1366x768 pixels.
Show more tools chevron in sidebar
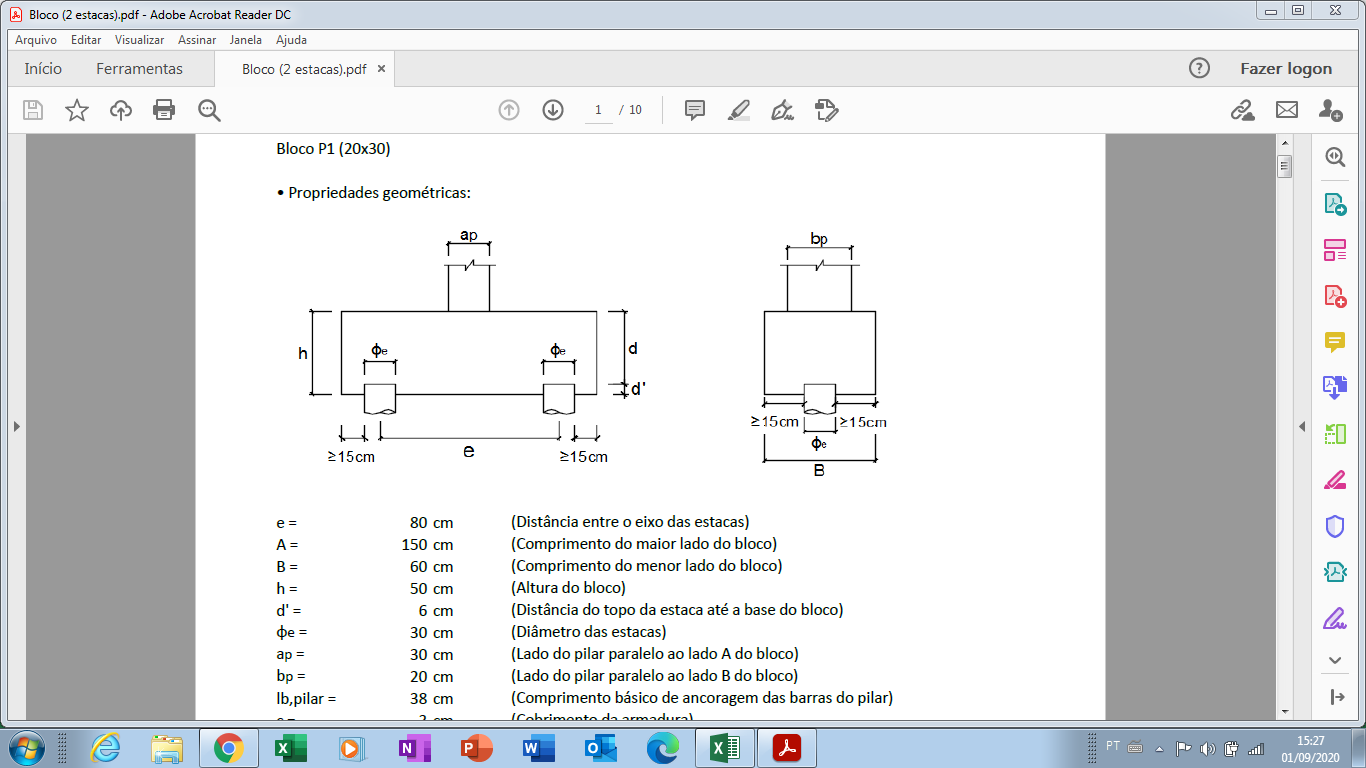coord(1335,660)
